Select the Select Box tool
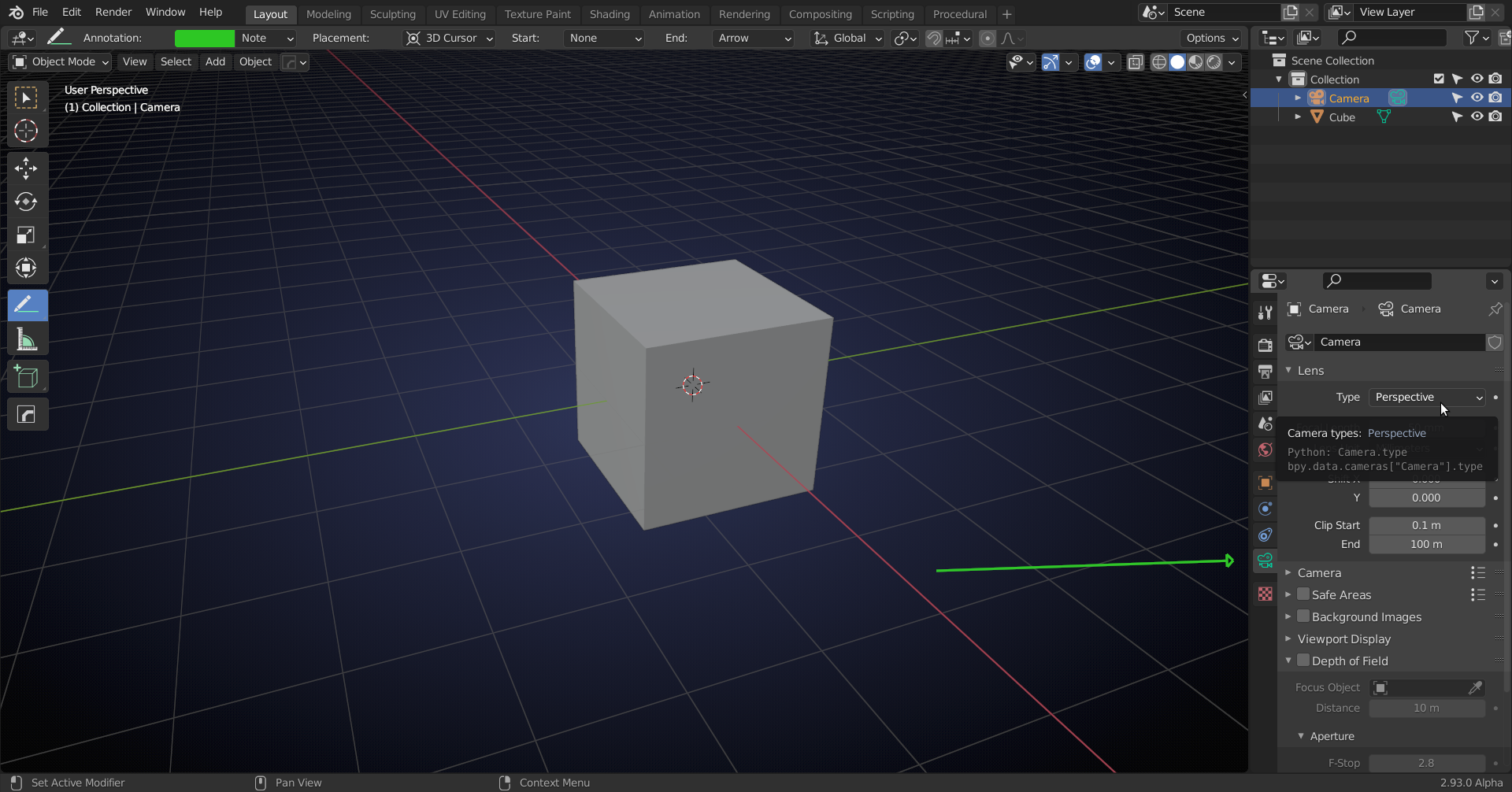This screenshot has width=1512, height=792. (26, 98)
